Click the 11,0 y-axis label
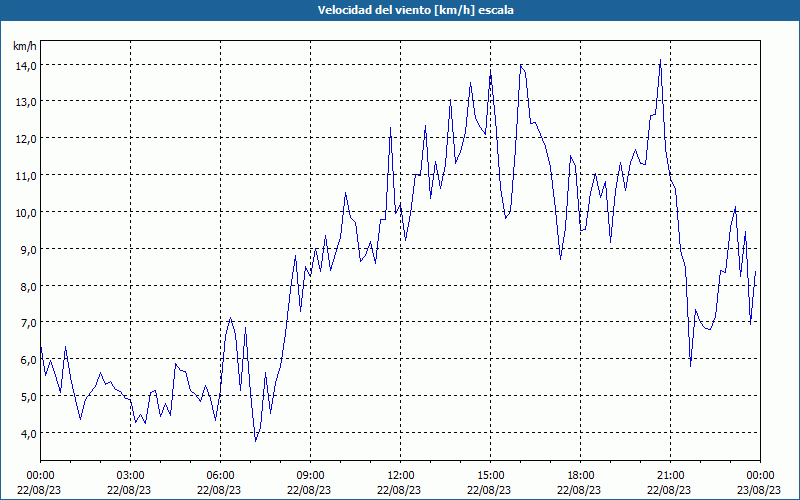 (26, 176)
